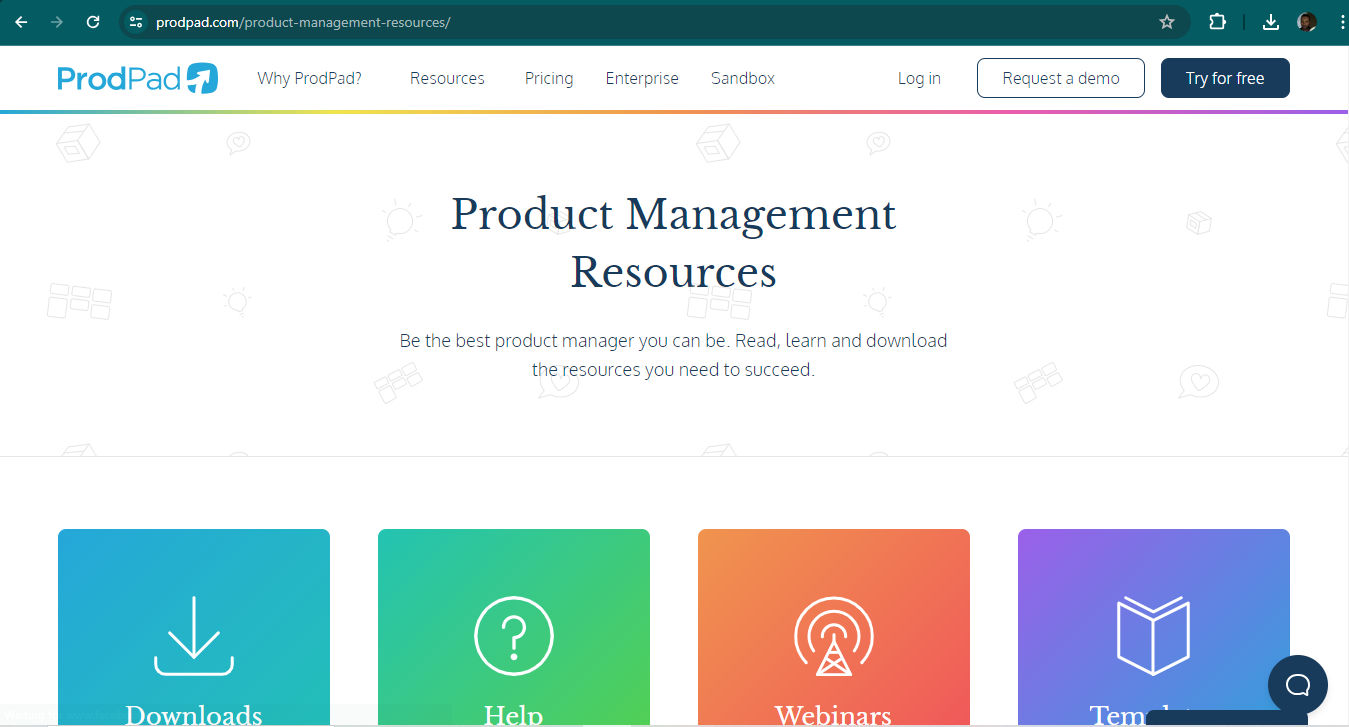Select the Webinars broadcast icon
This screenshot has width=1349, height=727.
click(833, 636)
